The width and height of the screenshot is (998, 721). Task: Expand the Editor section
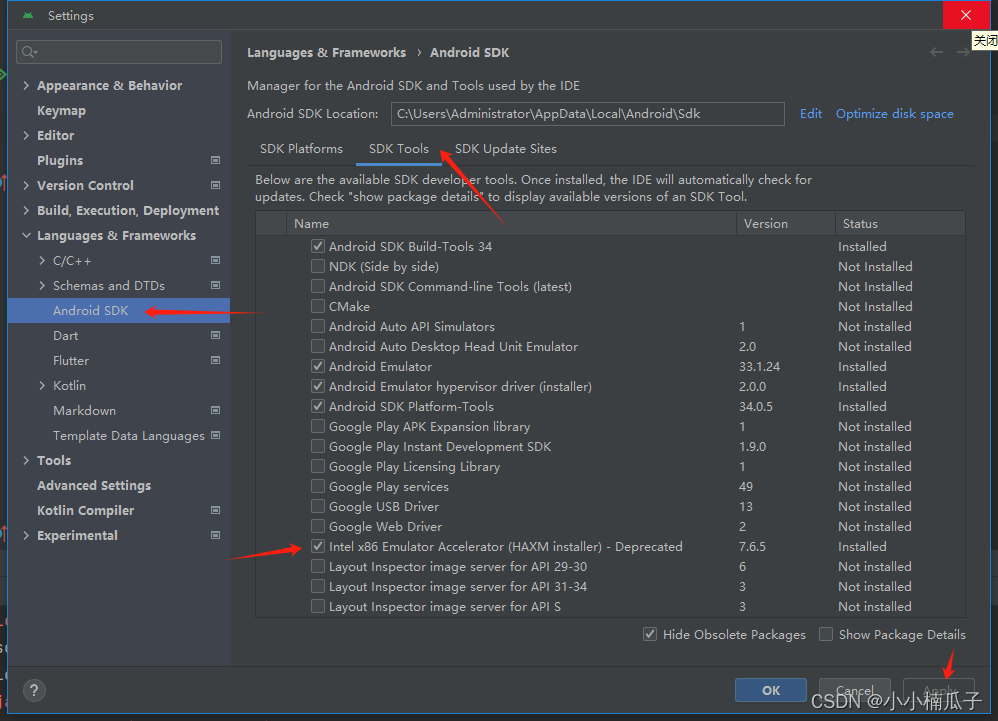click(26, 136)
